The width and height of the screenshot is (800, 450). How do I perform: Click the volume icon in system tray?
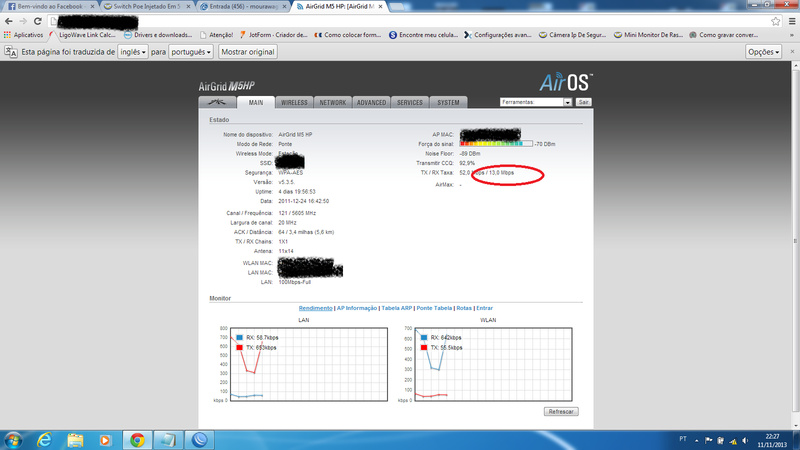click(x=745, y=440)
